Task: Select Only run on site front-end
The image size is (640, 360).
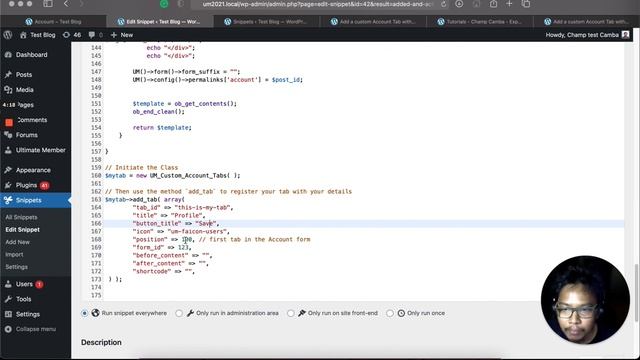Action: click(x=291, y=313)
